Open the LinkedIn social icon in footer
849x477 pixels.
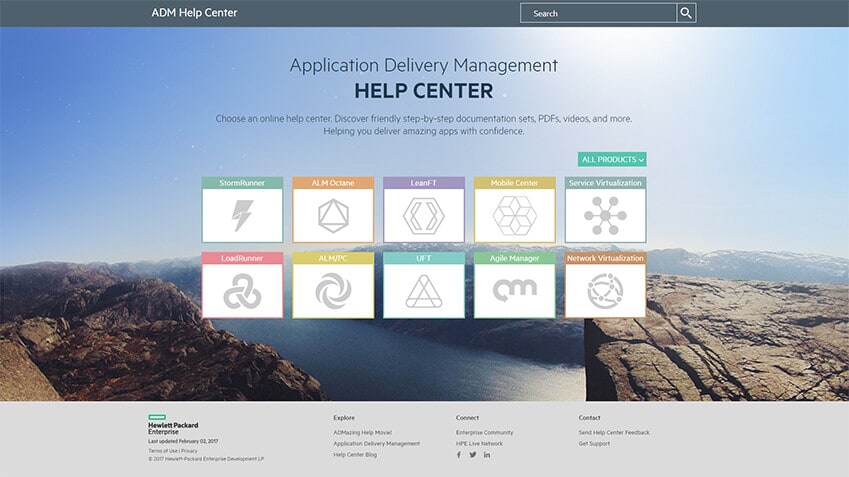pos(487,455)
